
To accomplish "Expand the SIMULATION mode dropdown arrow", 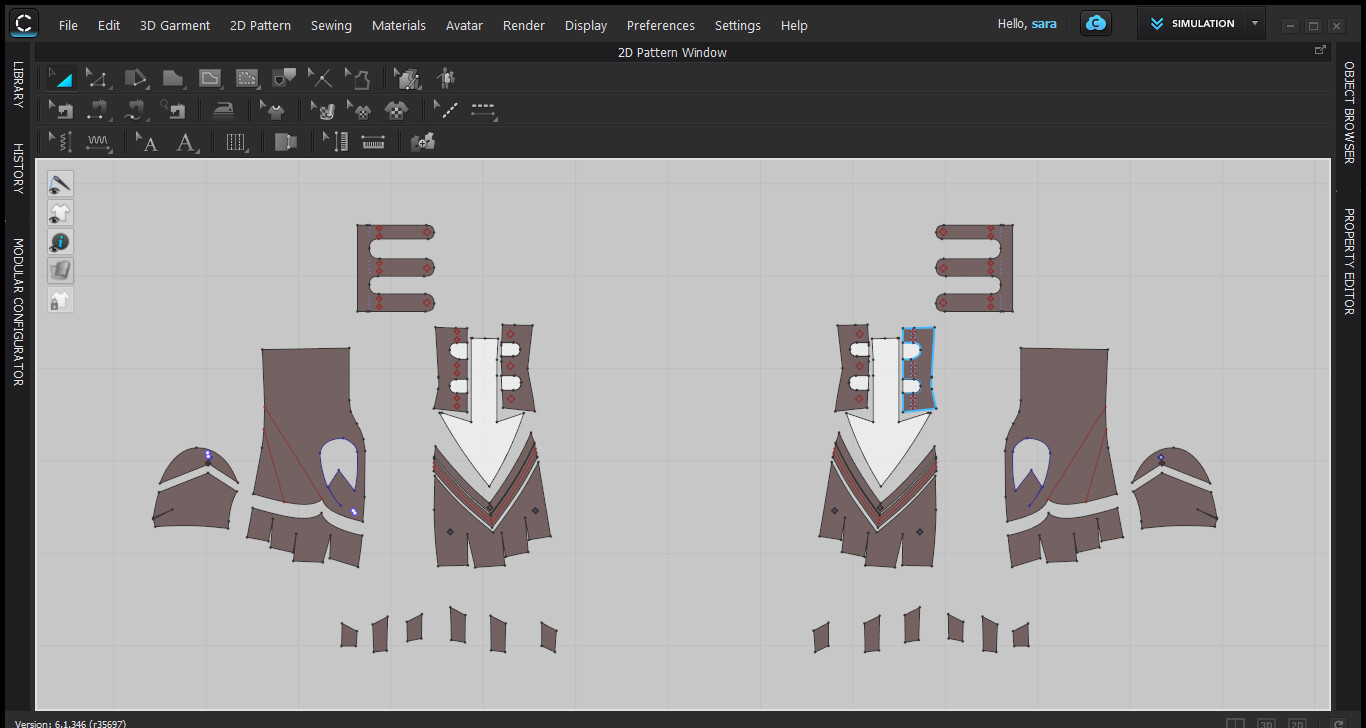I will click(x=1255, y=23).
